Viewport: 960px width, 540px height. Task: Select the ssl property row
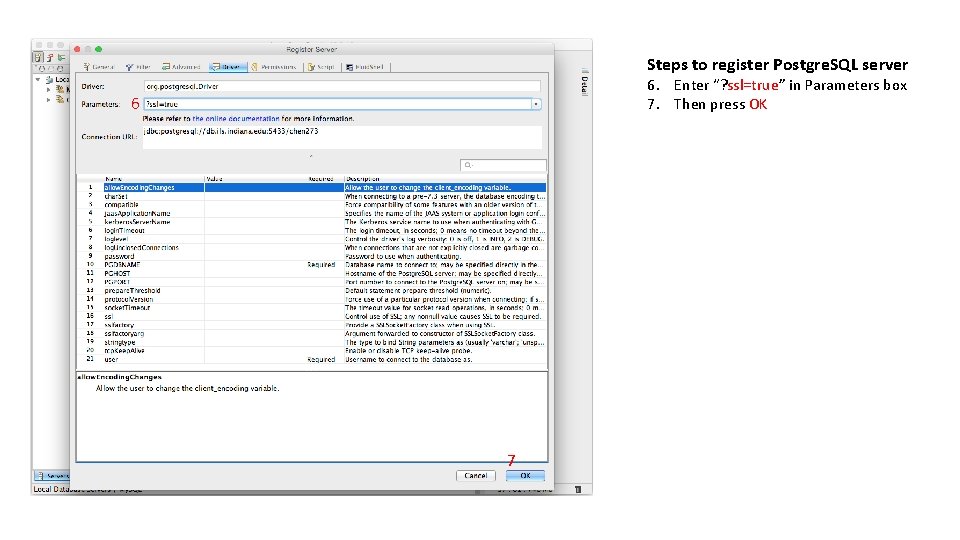coord(312,316)
